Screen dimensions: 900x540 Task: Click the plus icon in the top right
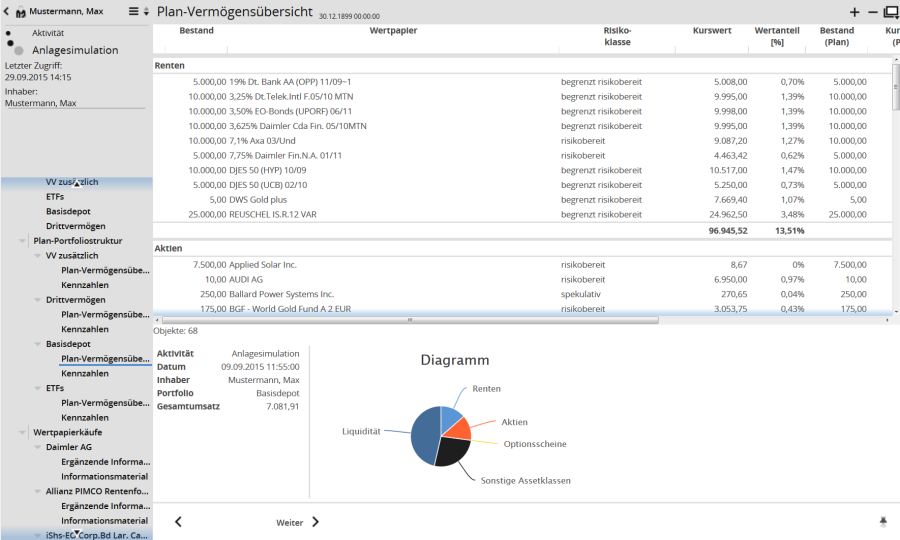pos(854,12)
